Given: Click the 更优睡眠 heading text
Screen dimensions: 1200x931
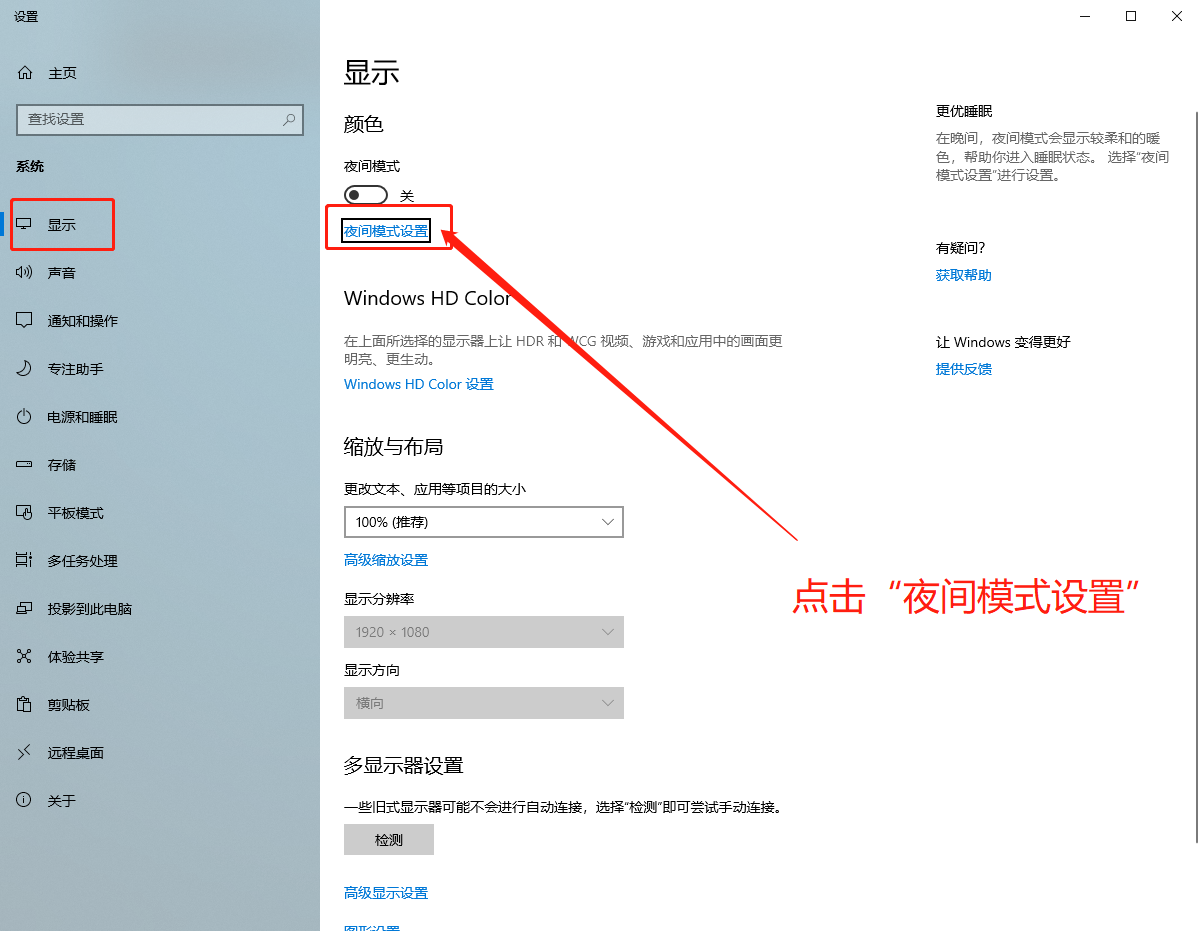Looking at the screenshot, I should [964, 111].
